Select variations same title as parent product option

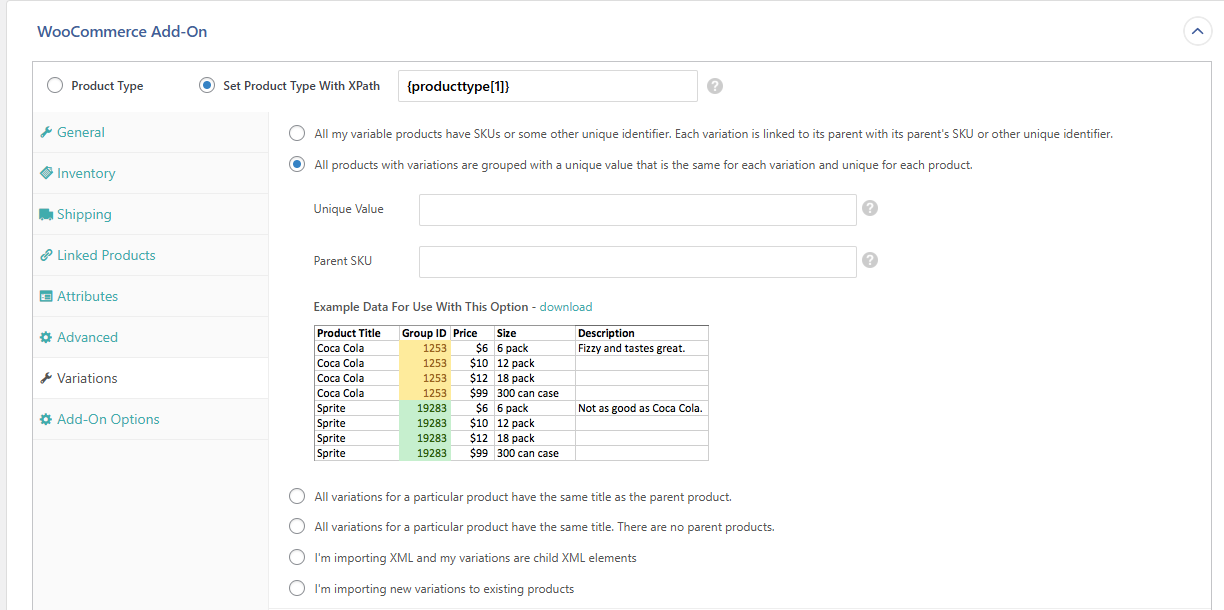coord(297,496)
